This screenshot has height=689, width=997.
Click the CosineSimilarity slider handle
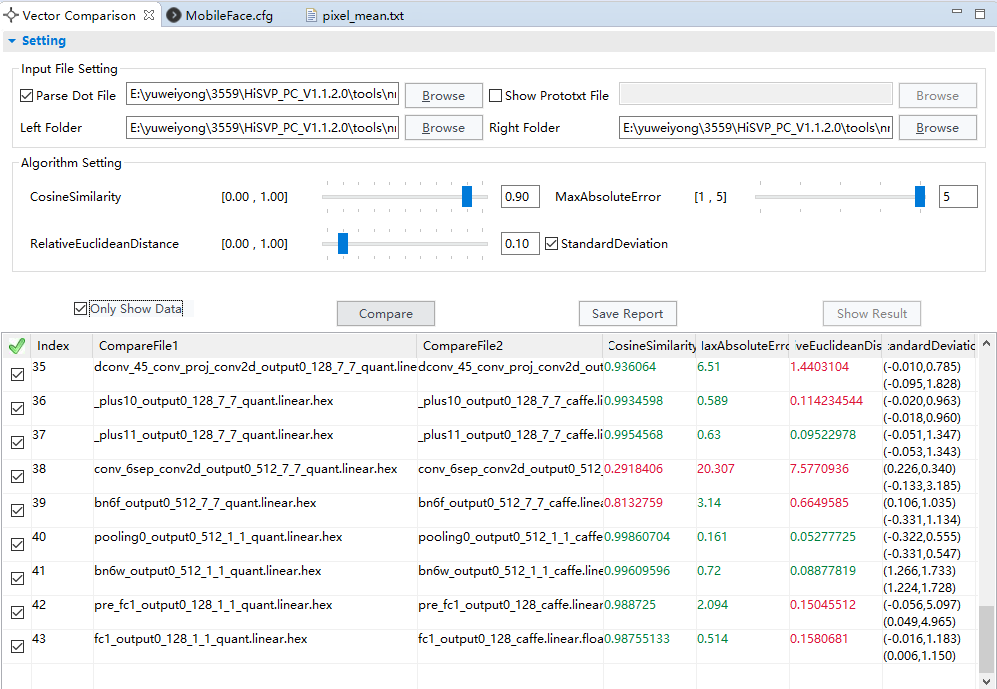(x=467, y=197)
